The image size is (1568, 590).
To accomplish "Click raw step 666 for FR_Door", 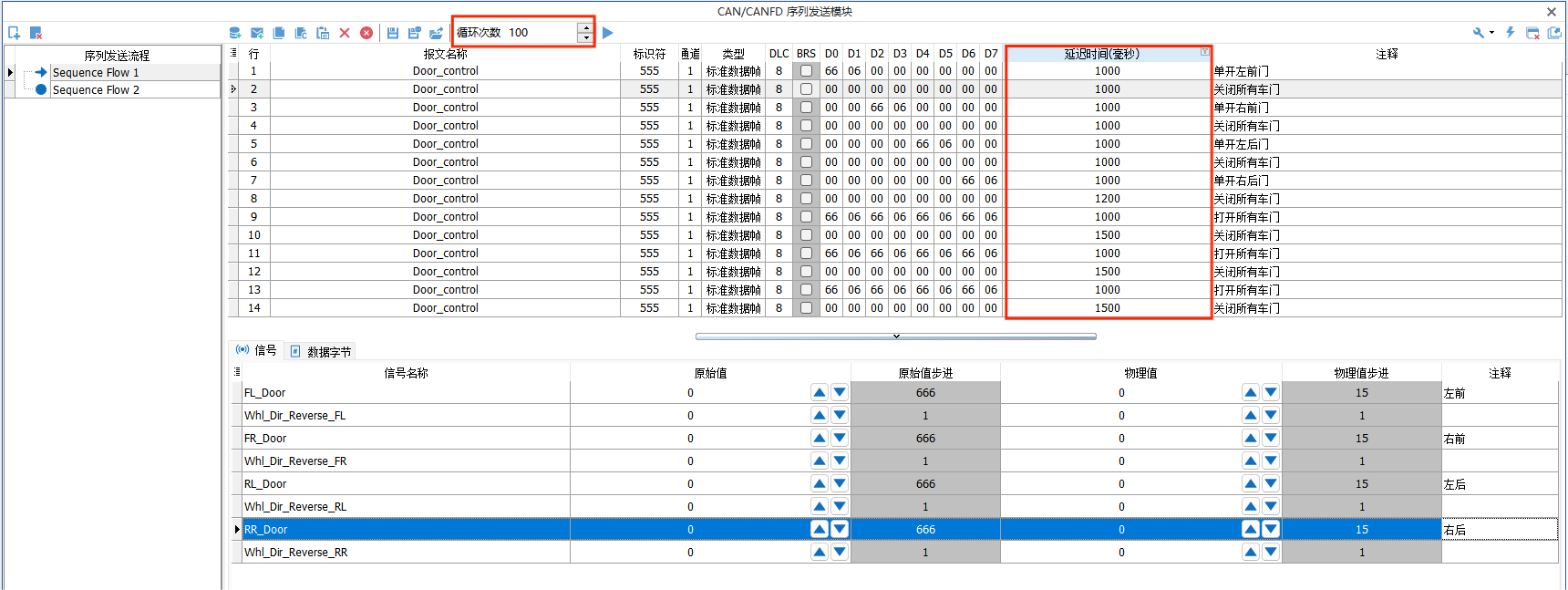I will [925, 439].
